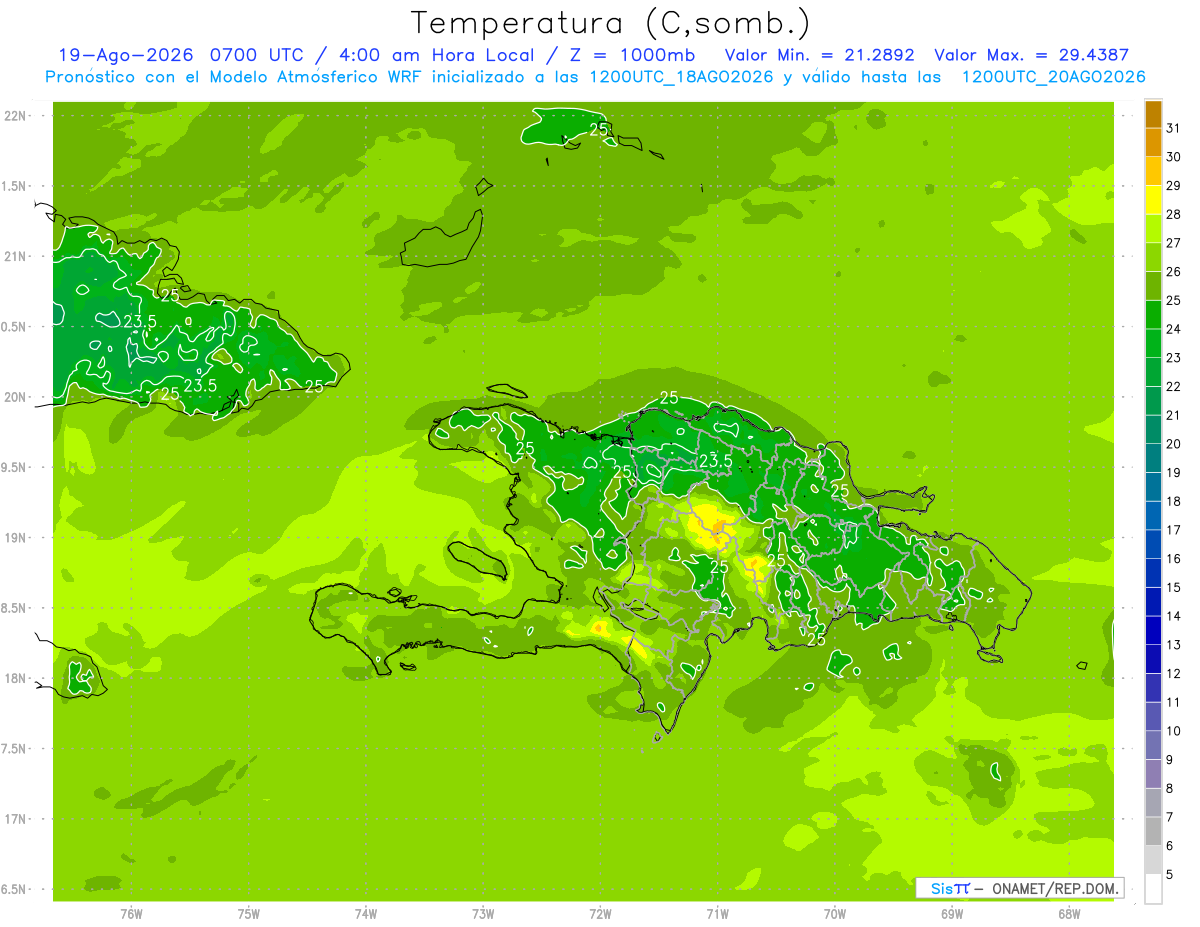Click the 23.5 contour label over Dominican Republic

[x=715, y=461]
